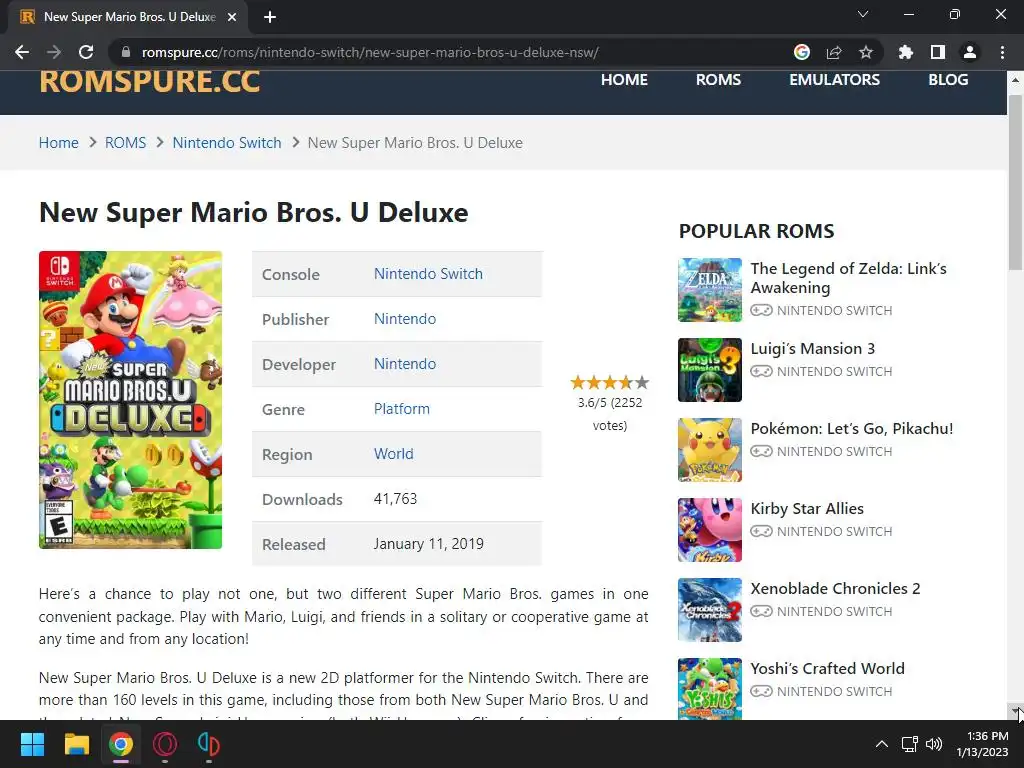The height and width of the screenshot is (768, 1024).
Task: Open Pokémon: Let's Go, Pikachu! title link
Action: click(852, 428)
